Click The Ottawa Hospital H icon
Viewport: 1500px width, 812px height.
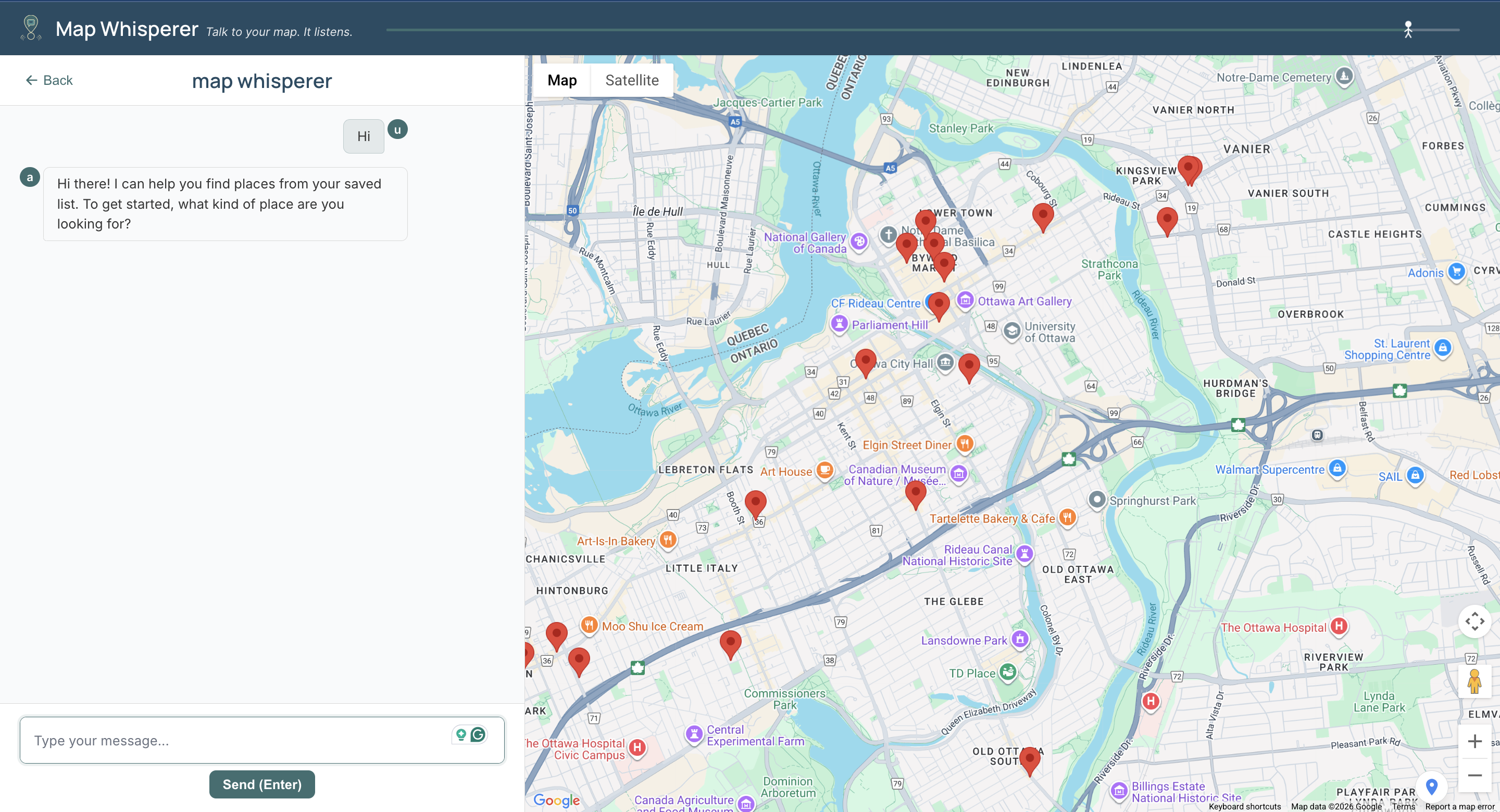pos(1339,626)
